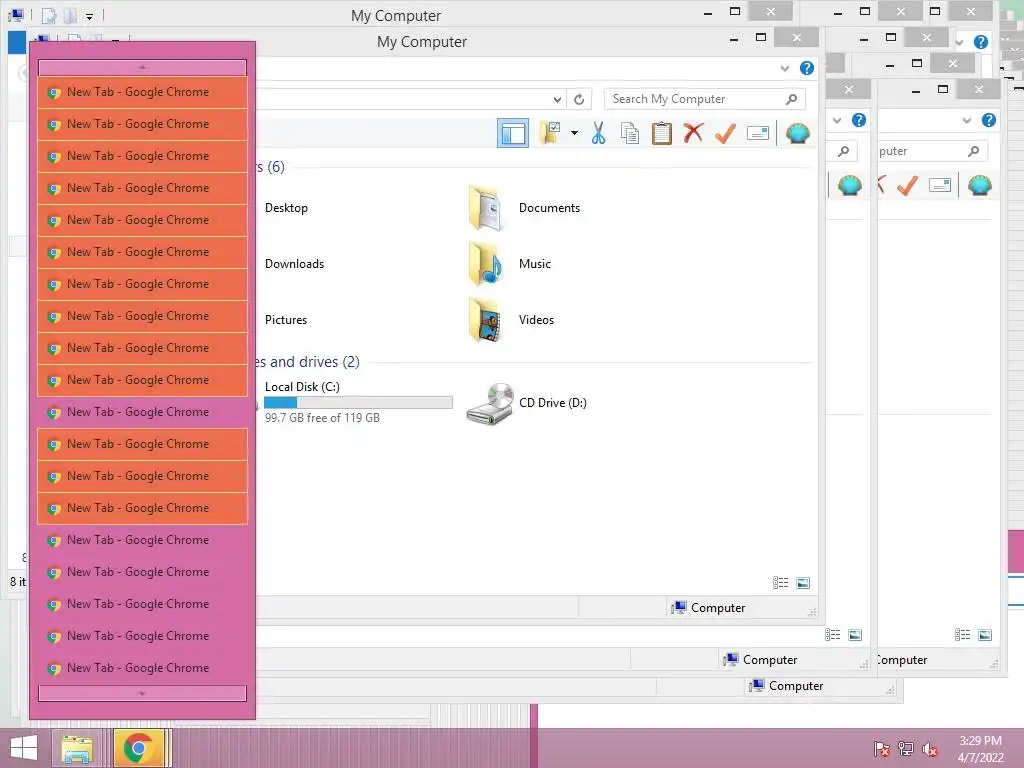Open Customize Quick Access Toolbar dropdown, backmost window
This screenshot has height=768, width=1024.
pyautogui.click(x=89, y=16)
